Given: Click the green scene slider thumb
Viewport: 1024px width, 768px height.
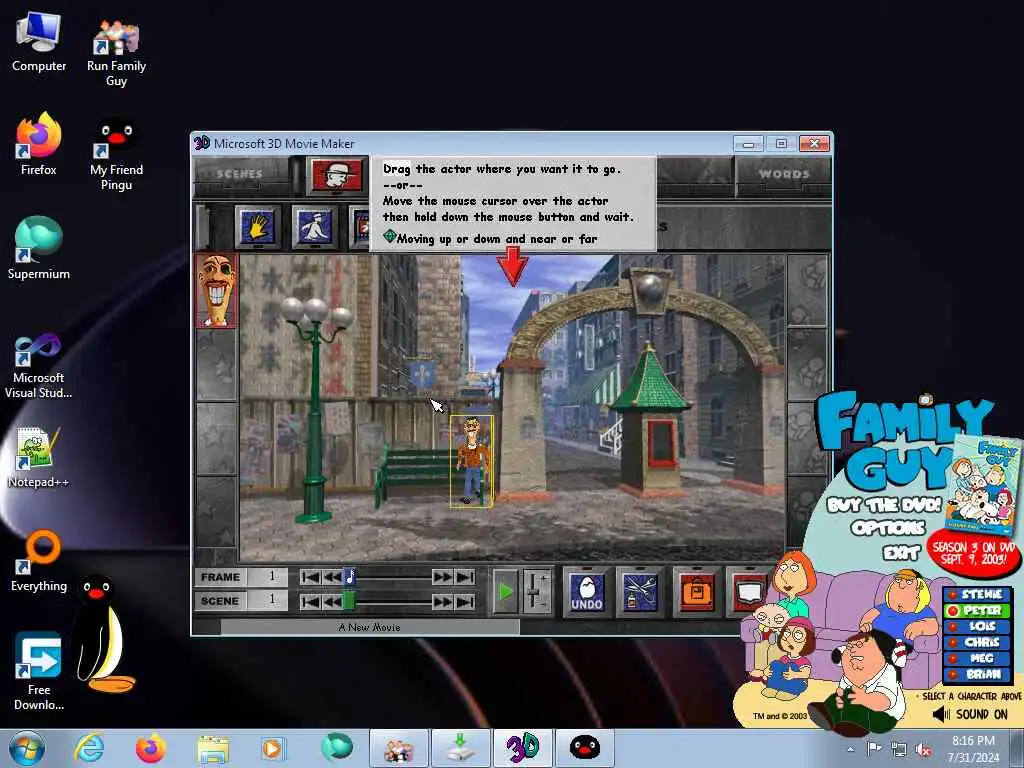Looking at the screenshot, I should click(349, 601).
